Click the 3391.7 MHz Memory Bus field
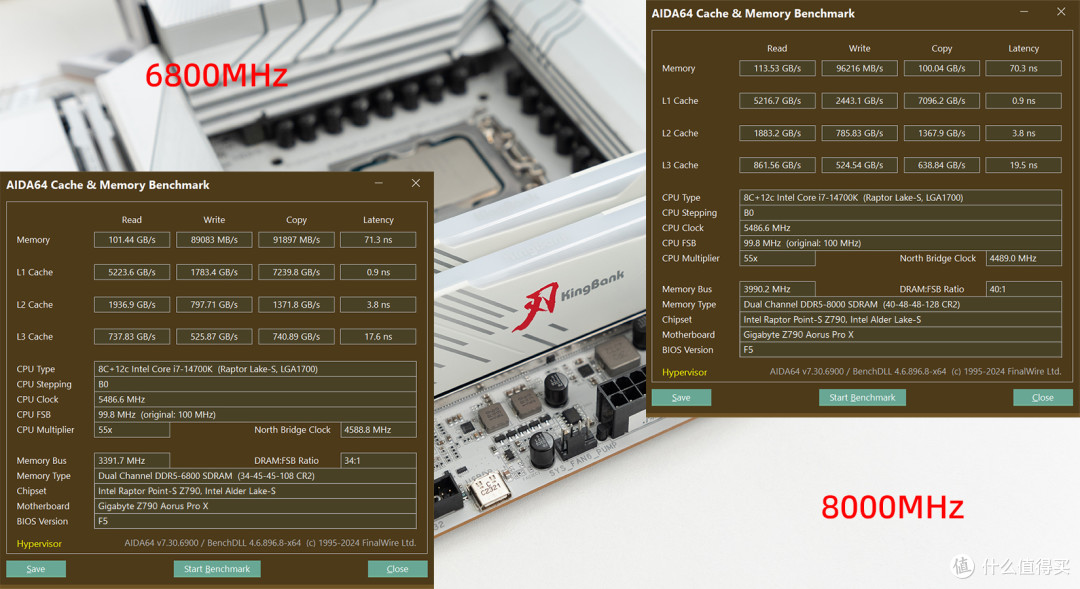 click(132, 461)
